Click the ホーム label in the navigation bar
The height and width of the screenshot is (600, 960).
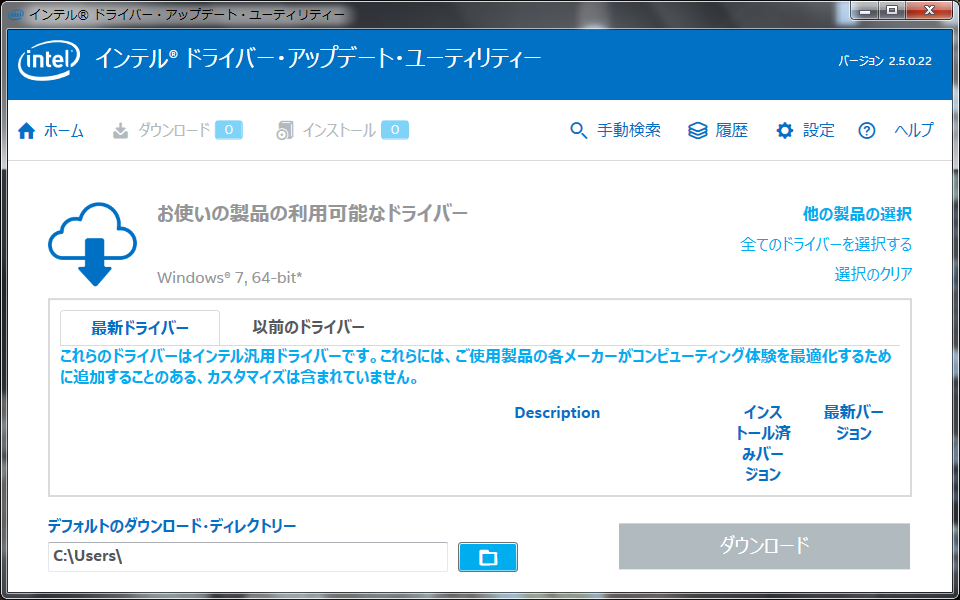coord(64,130)
